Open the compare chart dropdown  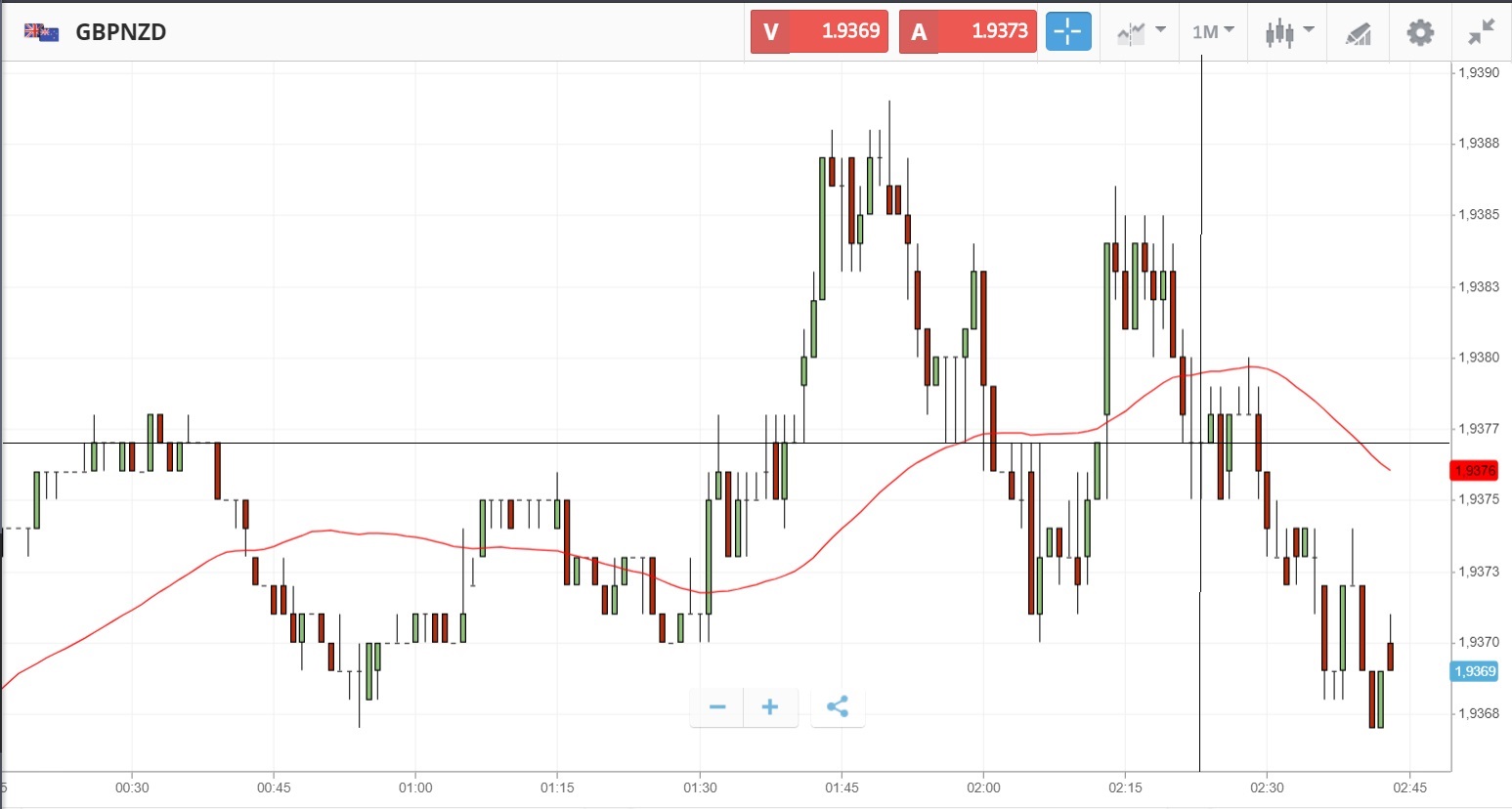pyautogui.click(x=1142, y=32)
